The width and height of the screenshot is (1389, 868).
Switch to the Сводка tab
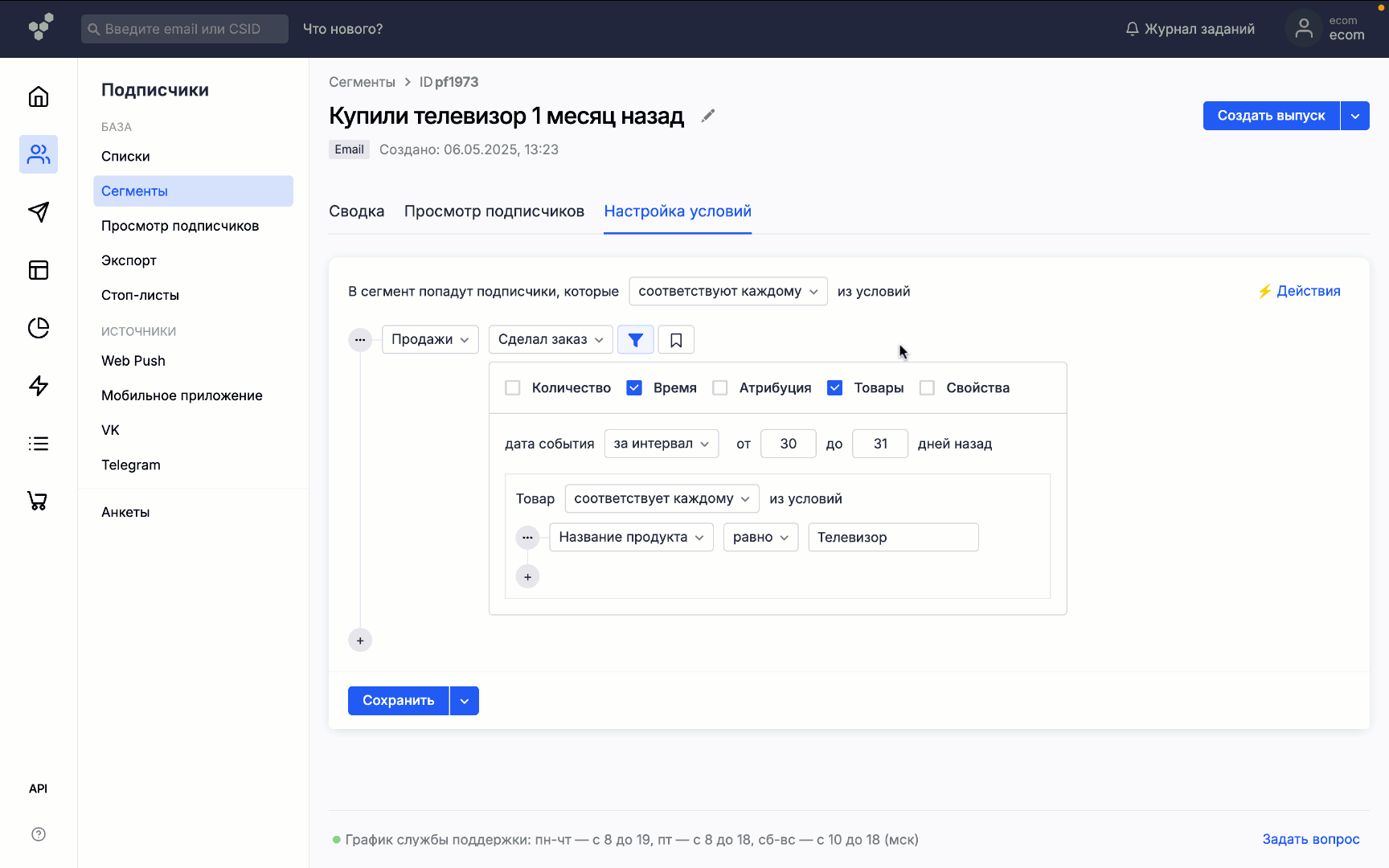tap(356, 211)
